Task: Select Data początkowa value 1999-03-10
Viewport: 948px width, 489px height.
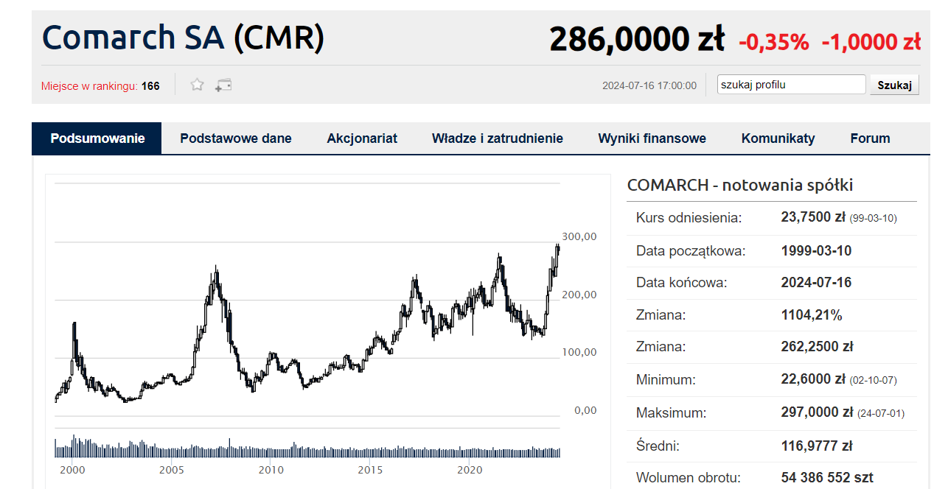Action: tap(816, 250)
